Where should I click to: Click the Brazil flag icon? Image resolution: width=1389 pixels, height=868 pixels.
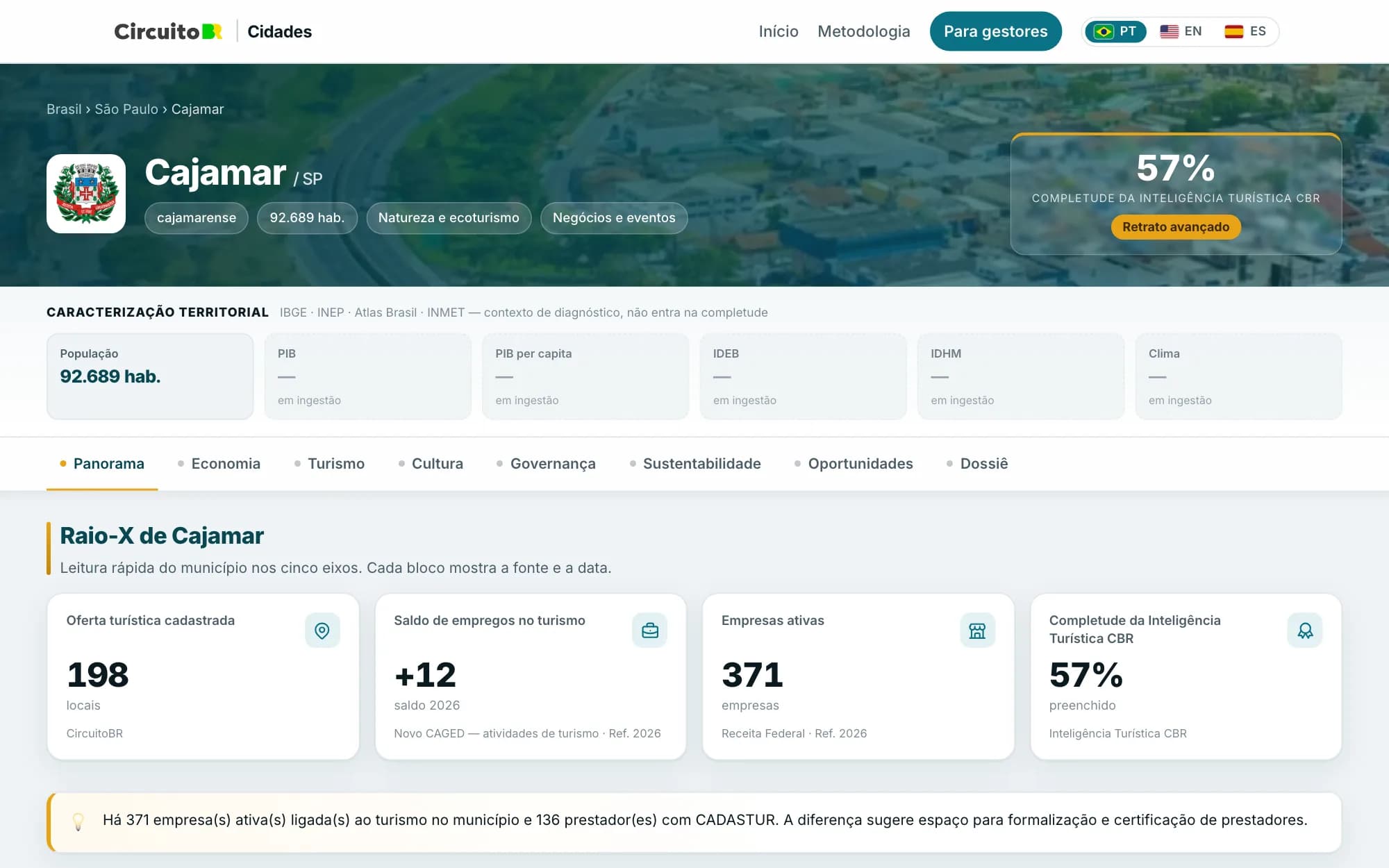click(1104, 31)
